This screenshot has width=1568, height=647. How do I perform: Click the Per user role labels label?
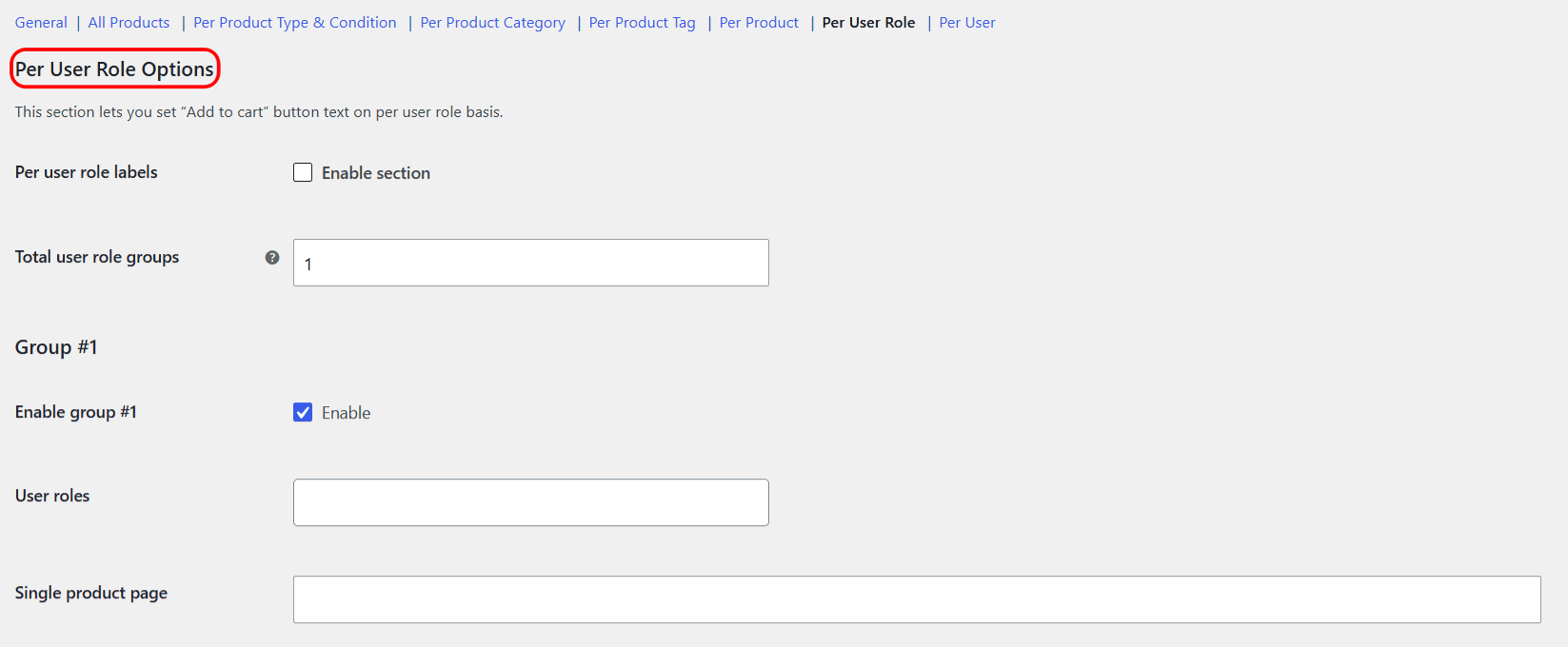pos(87,172)
